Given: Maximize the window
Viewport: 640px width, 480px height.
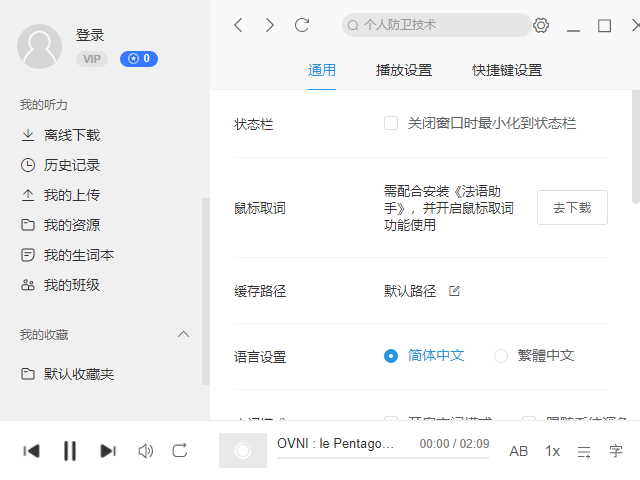Looking at the screenshot, I should (x=604, y=26).
